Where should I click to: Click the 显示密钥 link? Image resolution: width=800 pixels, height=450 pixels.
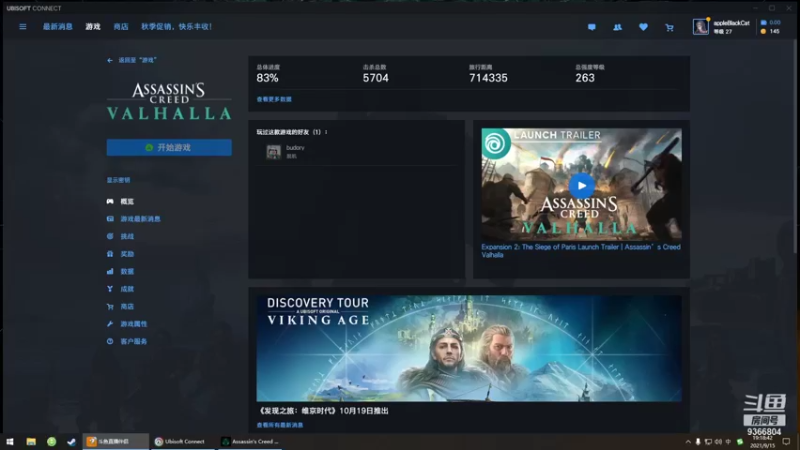pos(118,180)
